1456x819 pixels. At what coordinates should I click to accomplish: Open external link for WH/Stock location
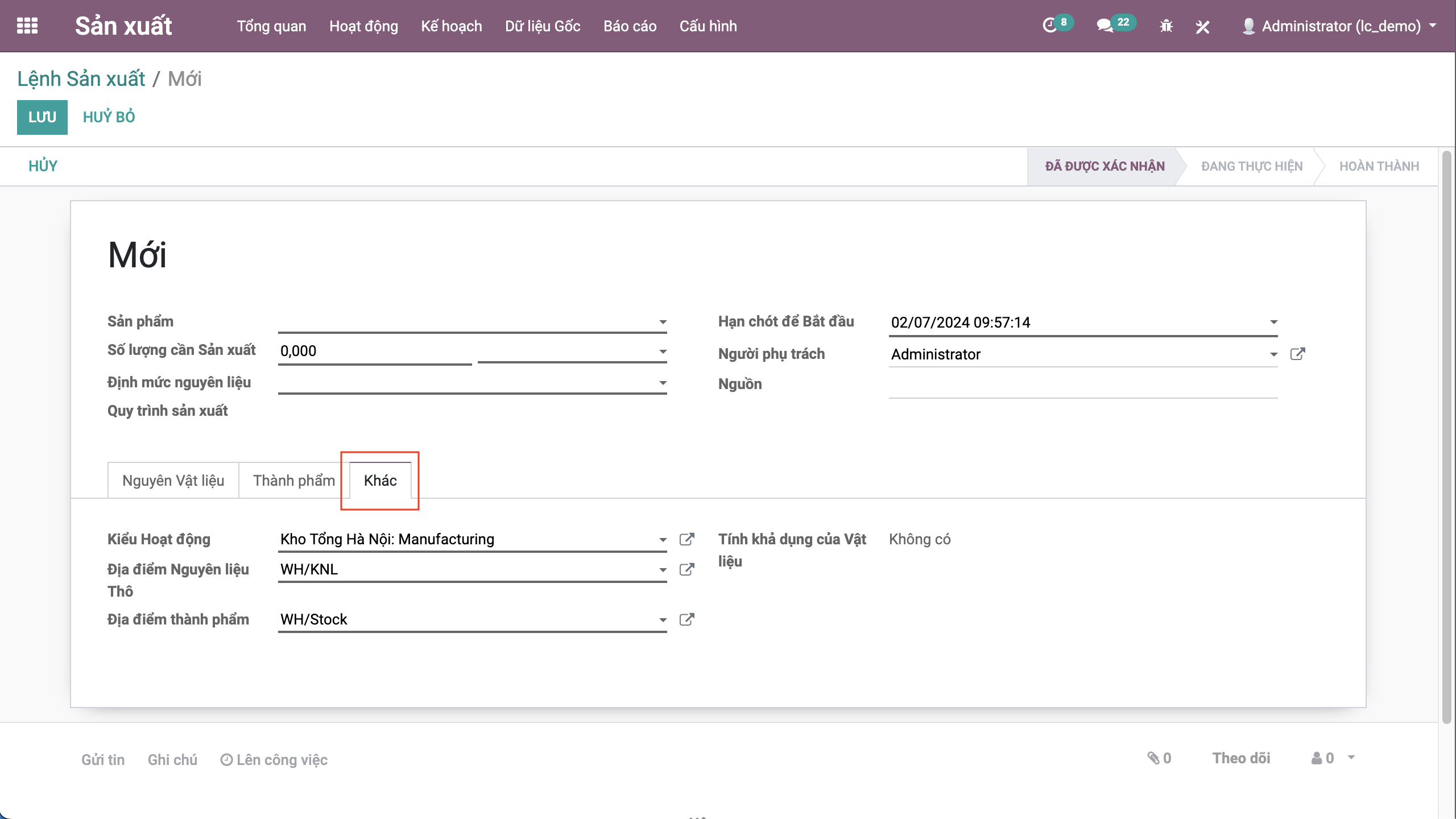coord(687,619)
